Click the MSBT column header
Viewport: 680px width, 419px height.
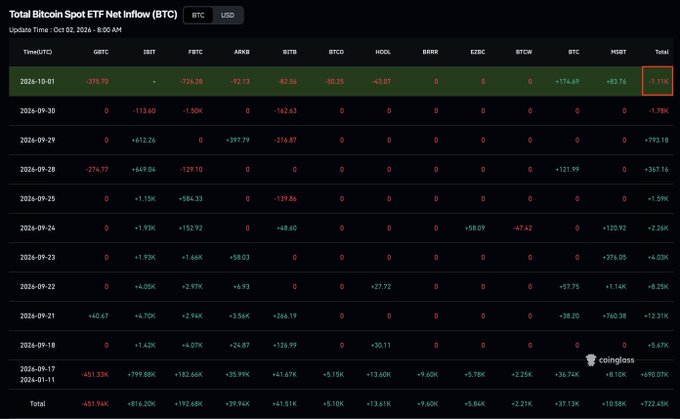[x=618, y=52]
